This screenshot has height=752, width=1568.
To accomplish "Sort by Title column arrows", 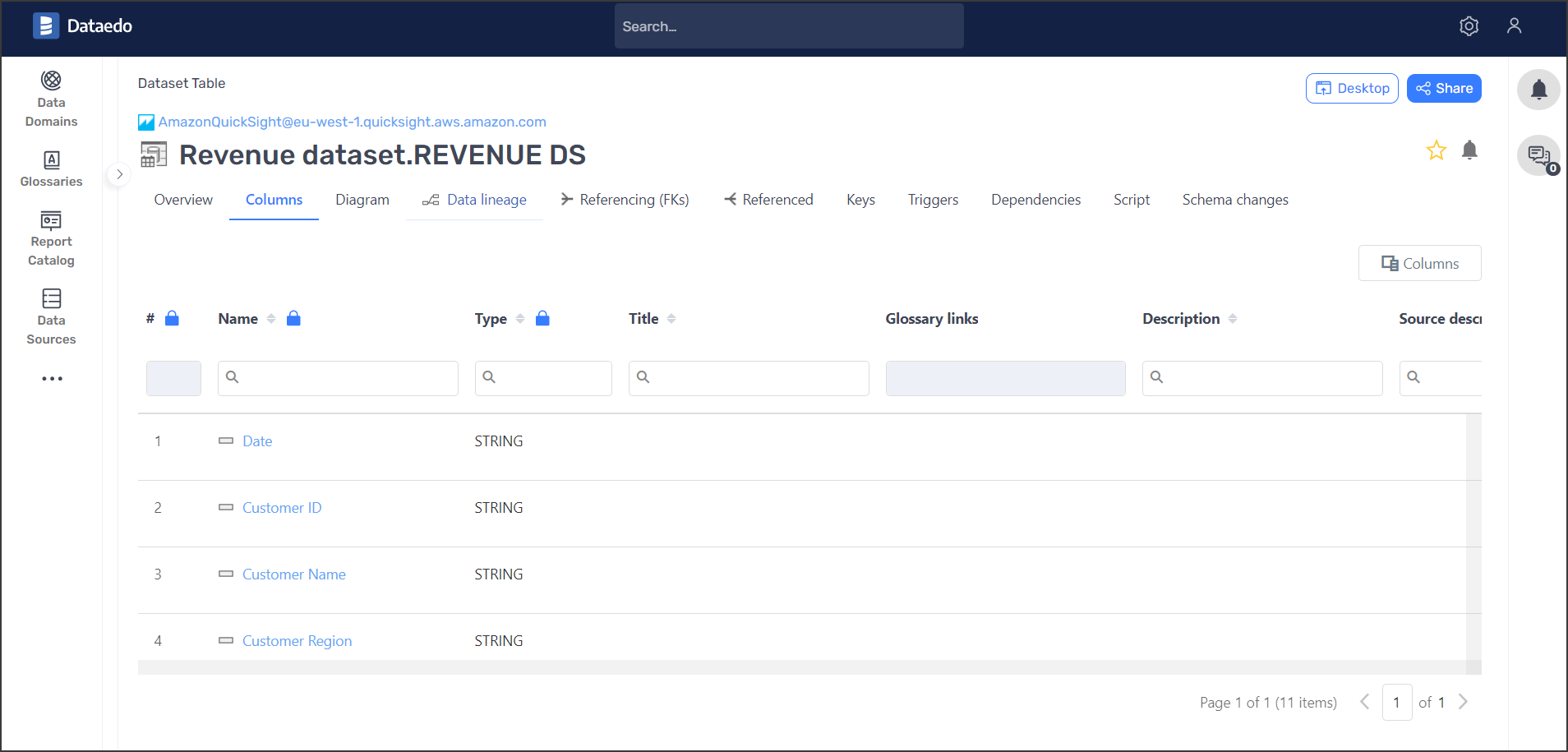I will tap(671, 319).
